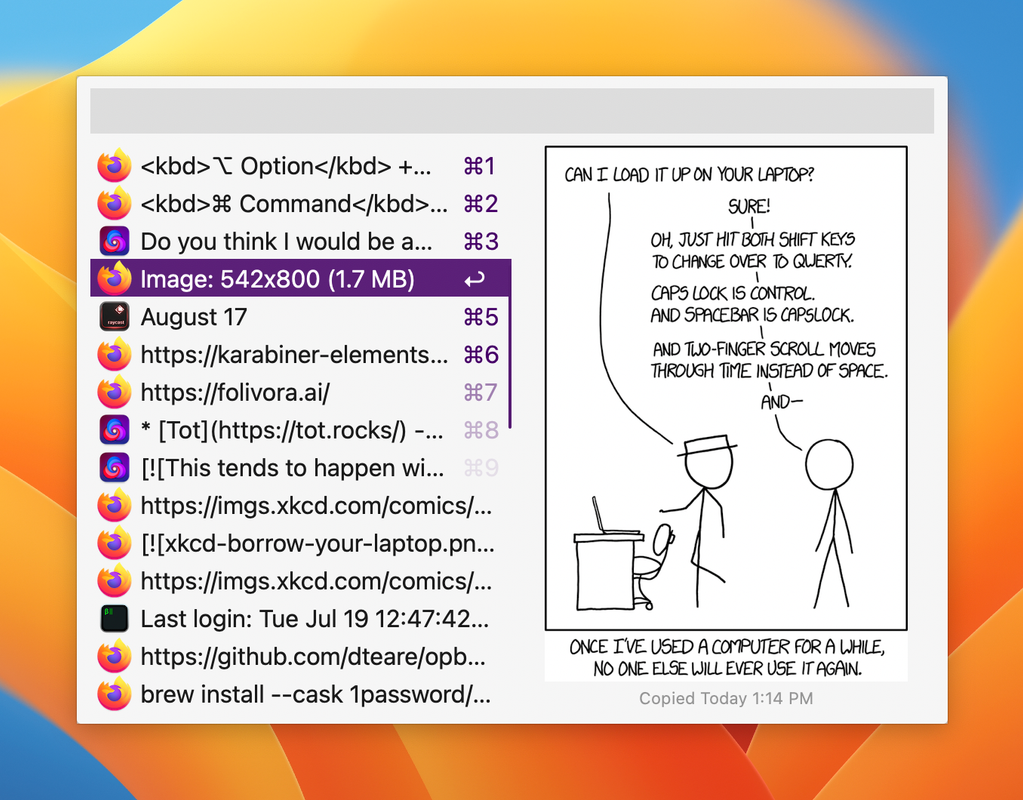This screenshot has height=800, width=1023.
Task: Click the faded ⌘9 shortcut label
Action: (481, 469)
